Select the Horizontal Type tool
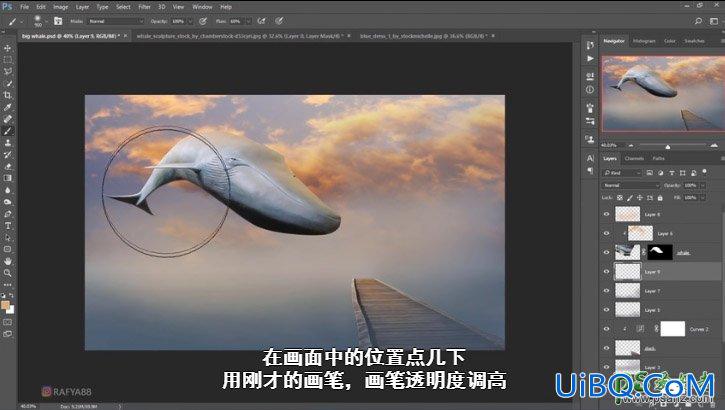Viewport: 725px width, 410px height. (x=8, y=226)
